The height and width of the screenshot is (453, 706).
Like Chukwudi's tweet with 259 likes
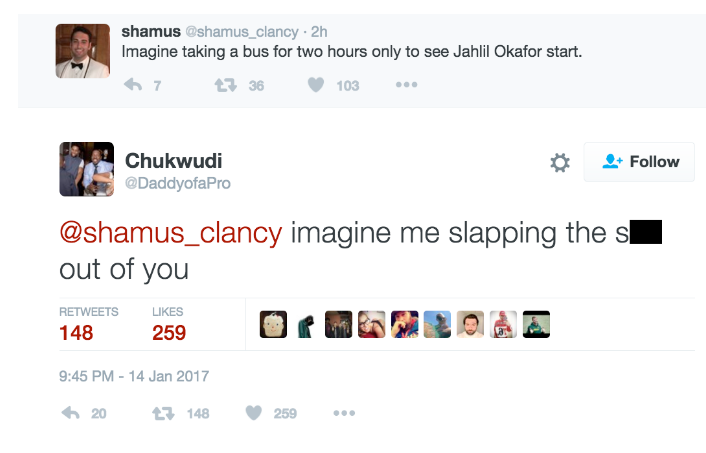pos(254,412)
